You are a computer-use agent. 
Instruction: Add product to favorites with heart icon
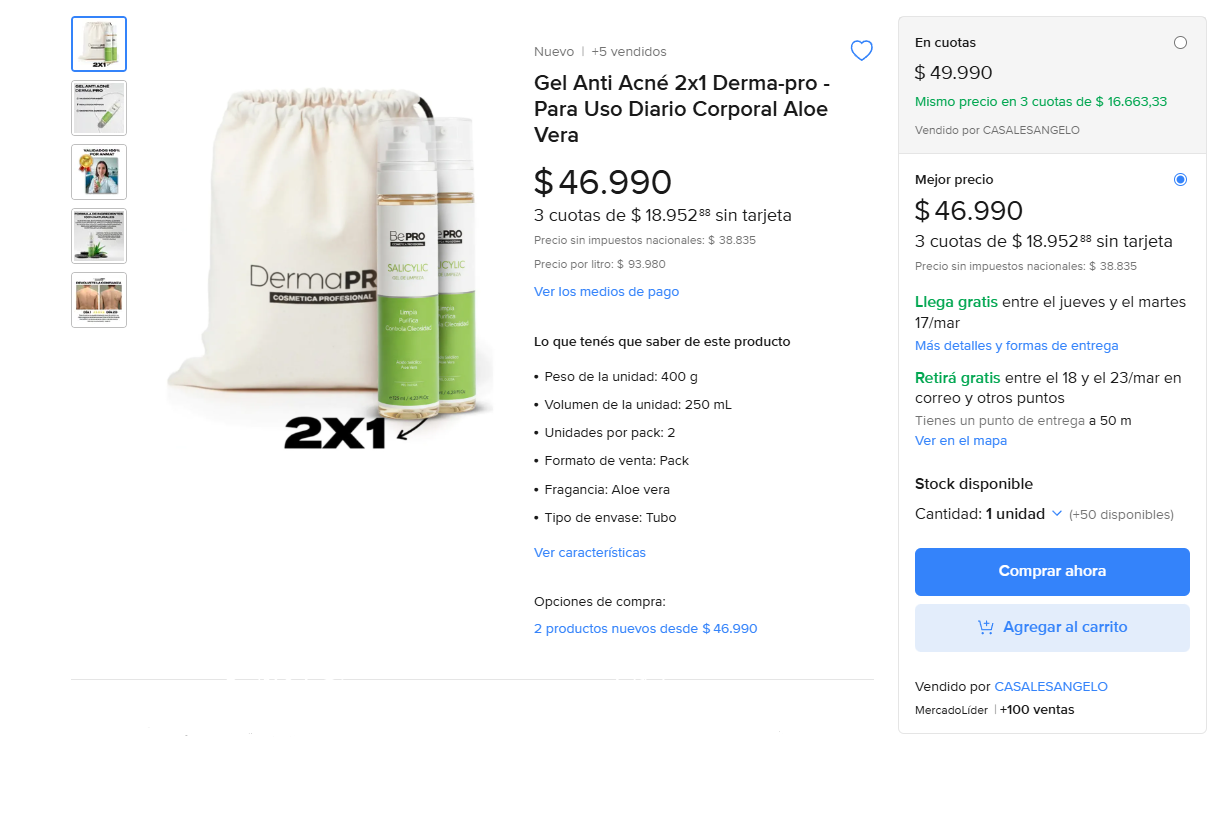[x=861, y=51]
